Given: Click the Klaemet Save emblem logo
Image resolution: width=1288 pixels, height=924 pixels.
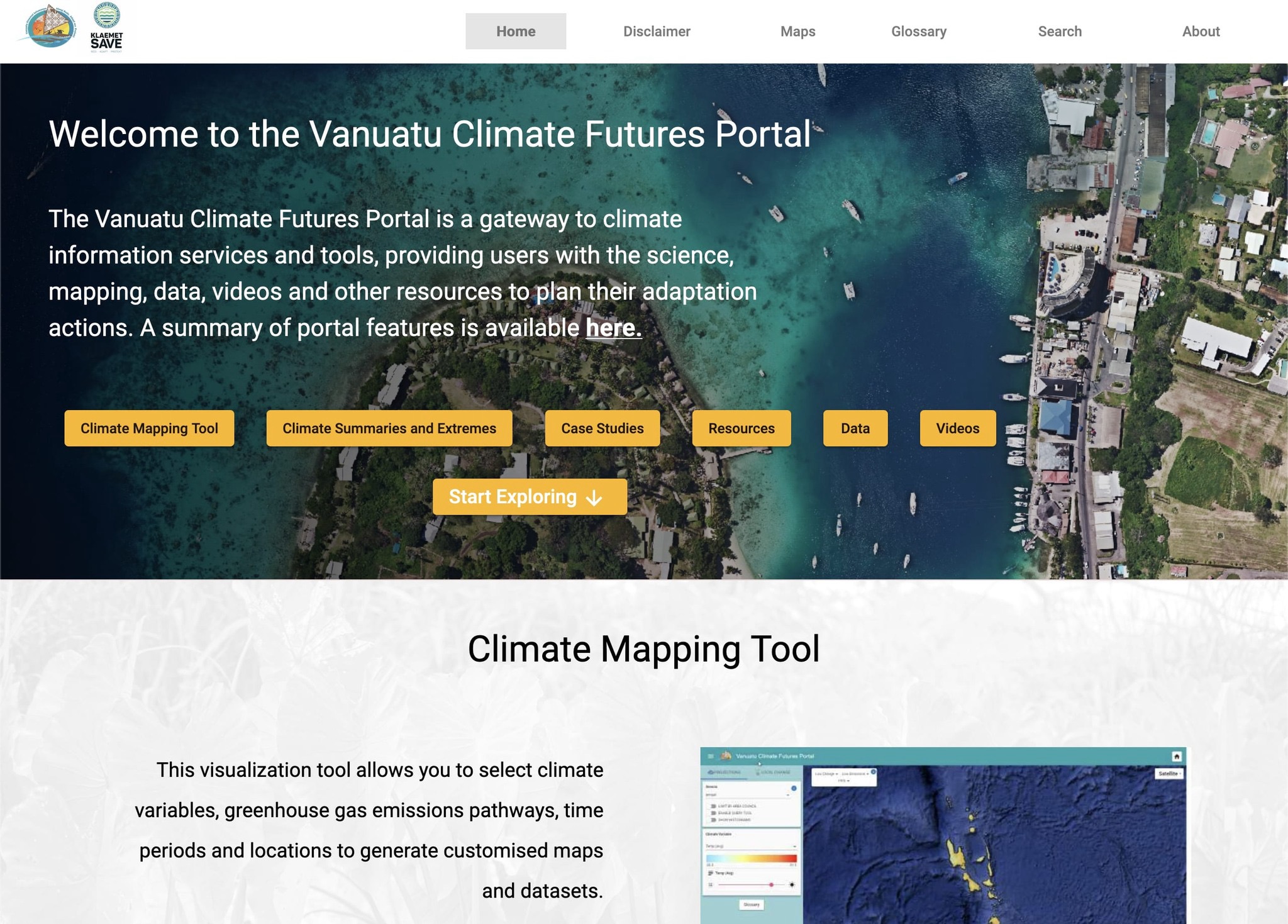Looking at the screenshot, I should click(x=106, y=27).
